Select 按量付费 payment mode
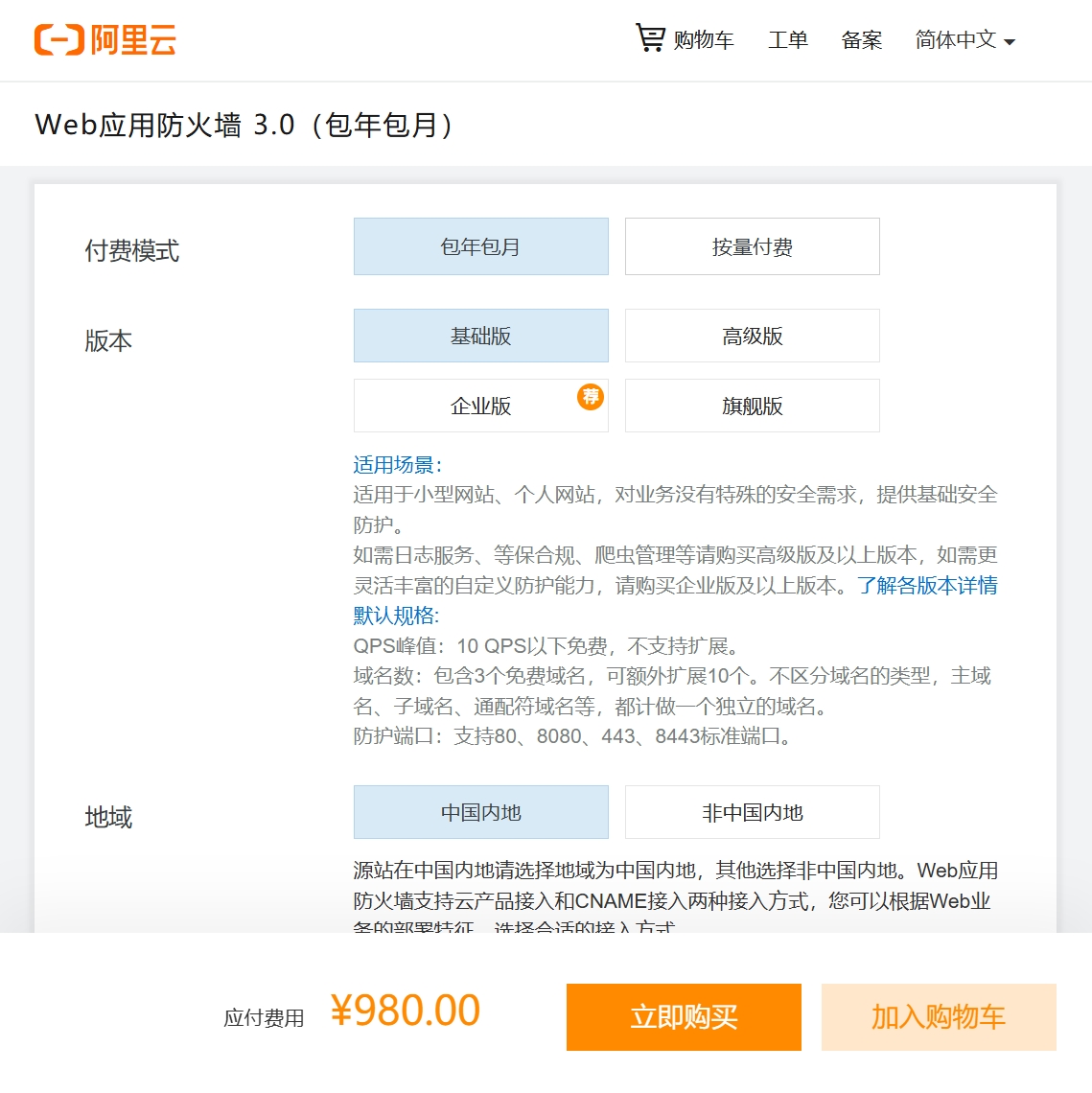 tap(752, 246)
